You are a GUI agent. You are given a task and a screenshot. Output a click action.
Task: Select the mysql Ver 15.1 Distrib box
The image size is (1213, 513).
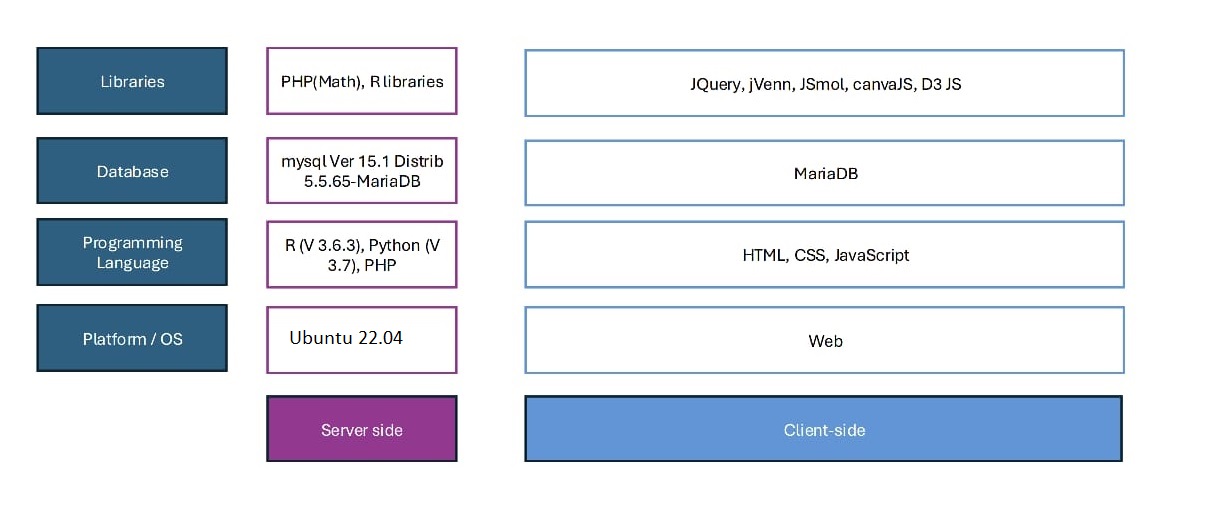tap(362, 171)
